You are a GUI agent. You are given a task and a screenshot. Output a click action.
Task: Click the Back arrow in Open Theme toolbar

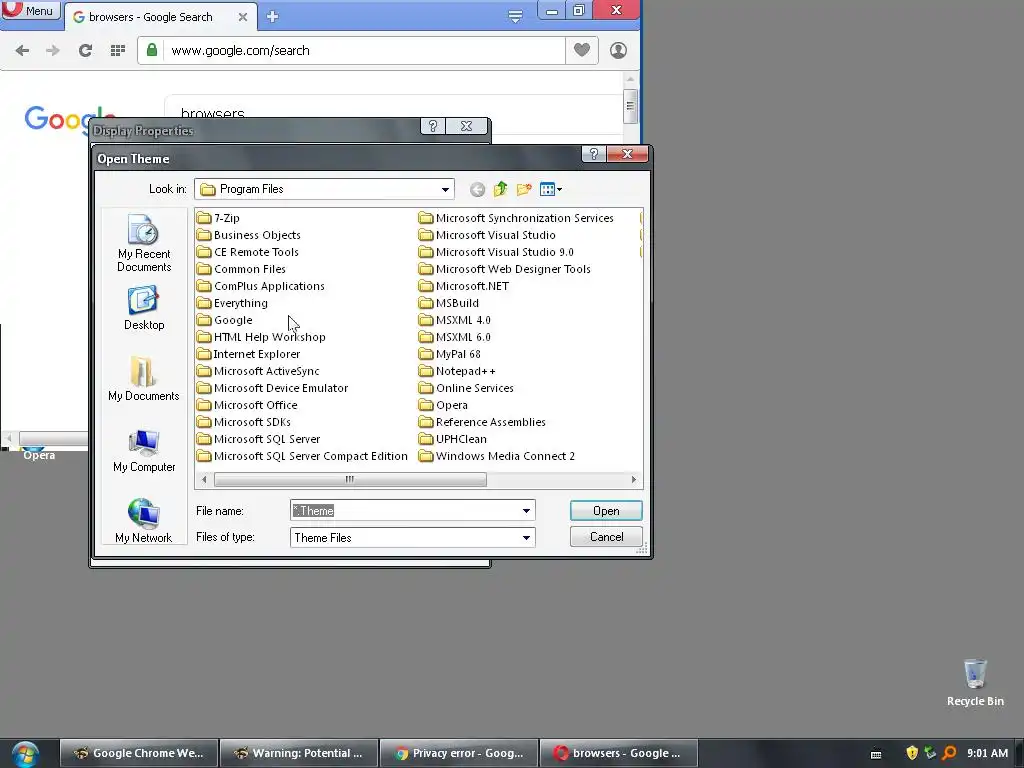(x=477, y=189)
